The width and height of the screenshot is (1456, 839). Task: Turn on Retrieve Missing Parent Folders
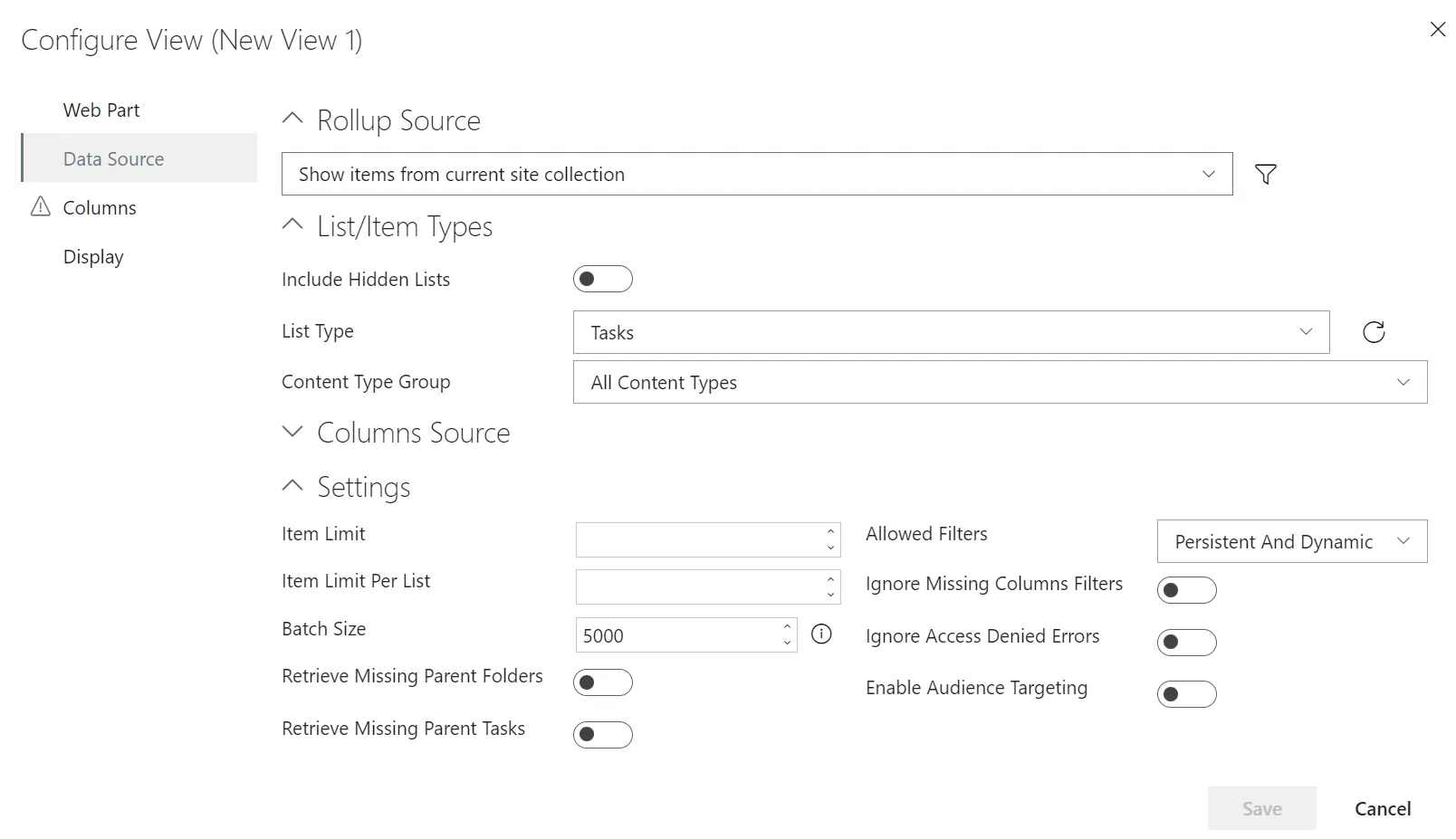603,682
